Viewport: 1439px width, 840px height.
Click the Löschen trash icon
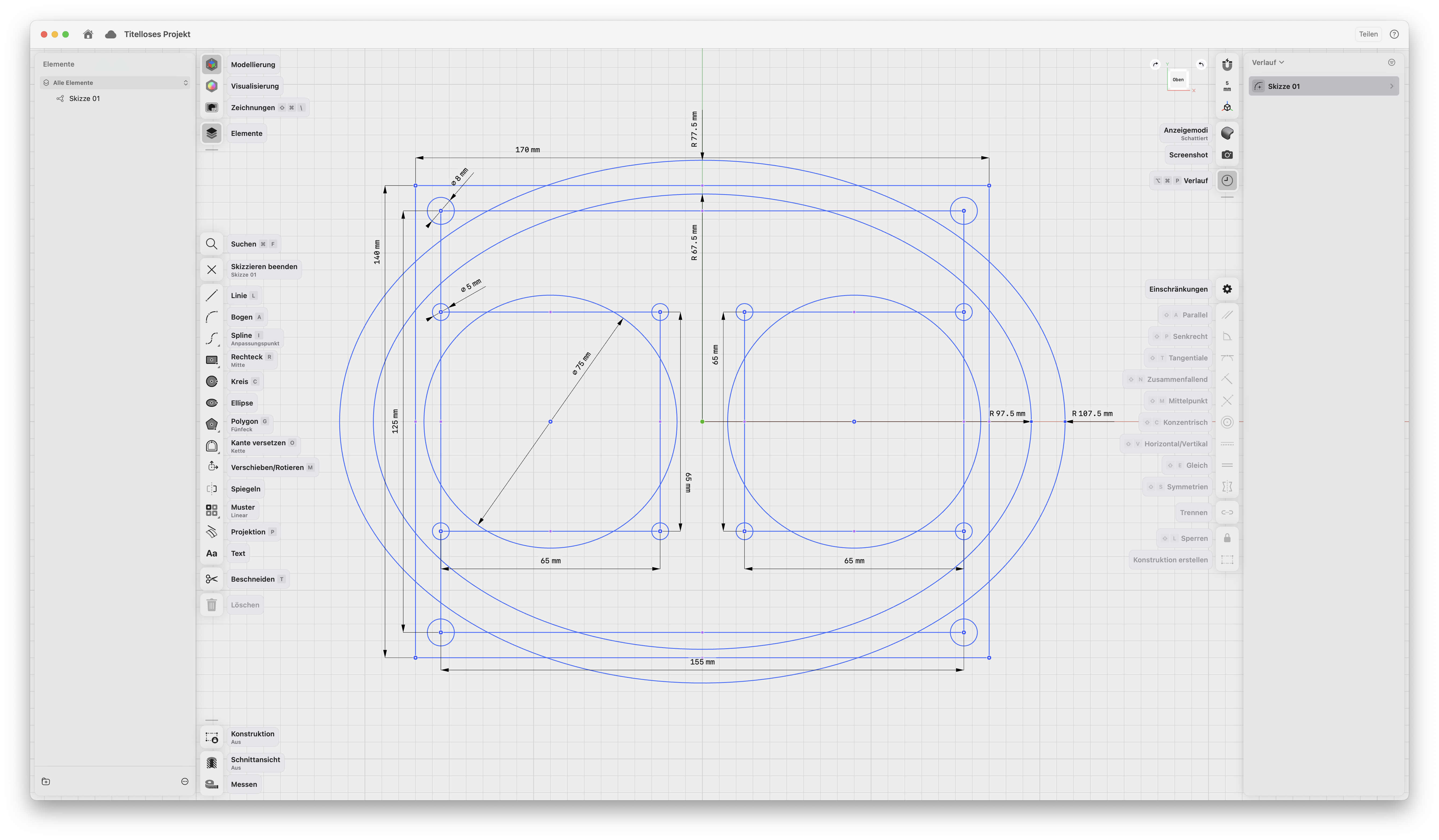click(211, 605)
